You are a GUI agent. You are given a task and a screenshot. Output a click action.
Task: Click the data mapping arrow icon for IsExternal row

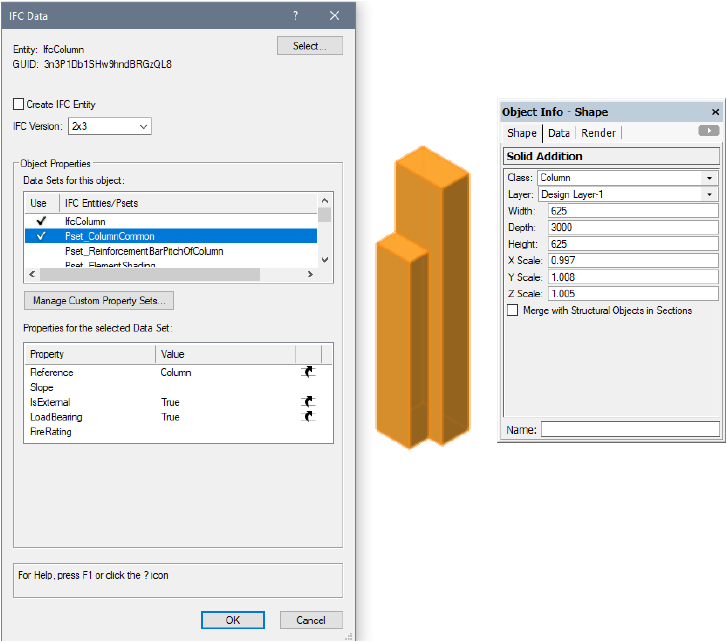click(x=308, y=401)
